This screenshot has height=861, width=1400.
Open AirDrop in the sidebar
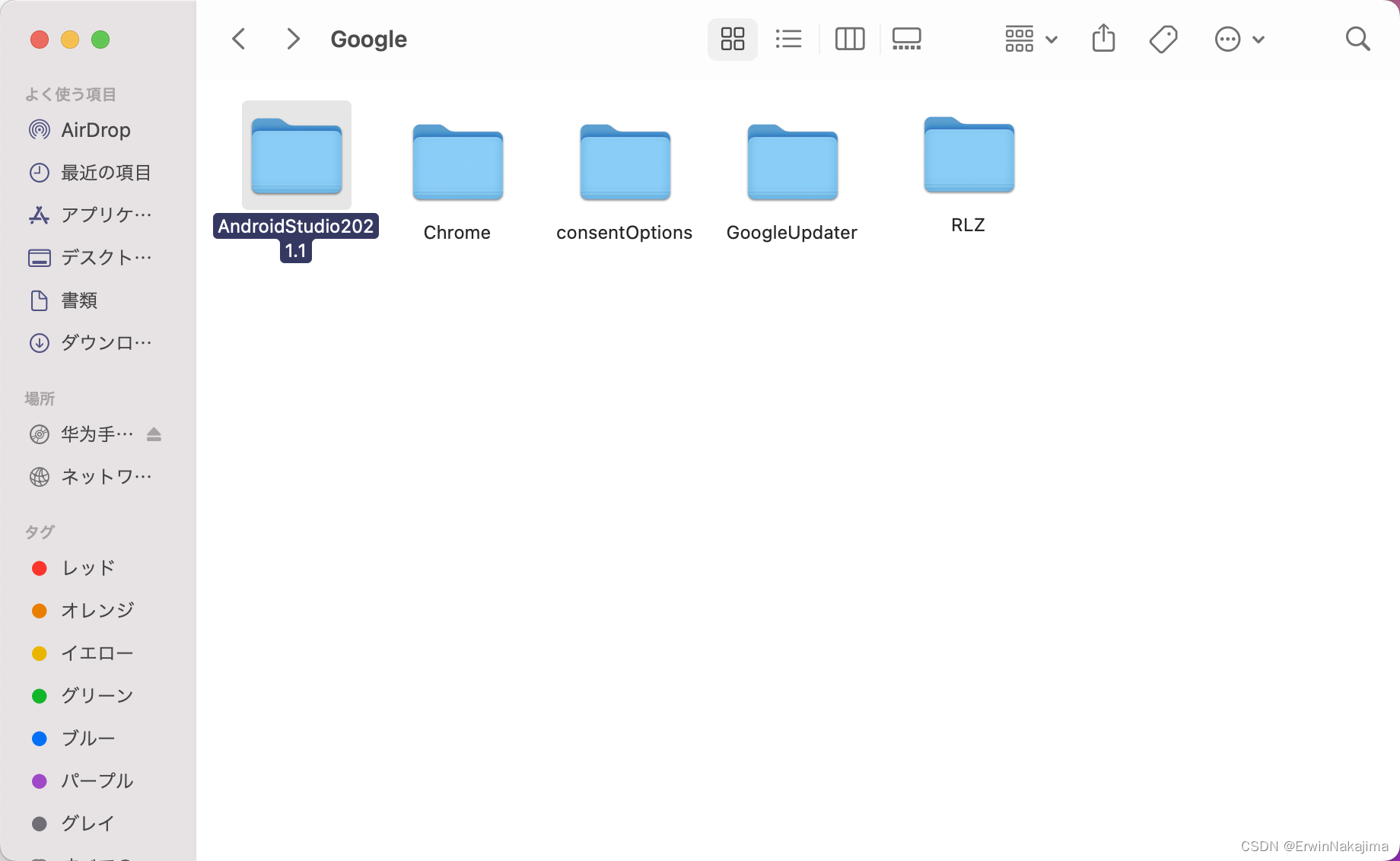tap(97, 130)
